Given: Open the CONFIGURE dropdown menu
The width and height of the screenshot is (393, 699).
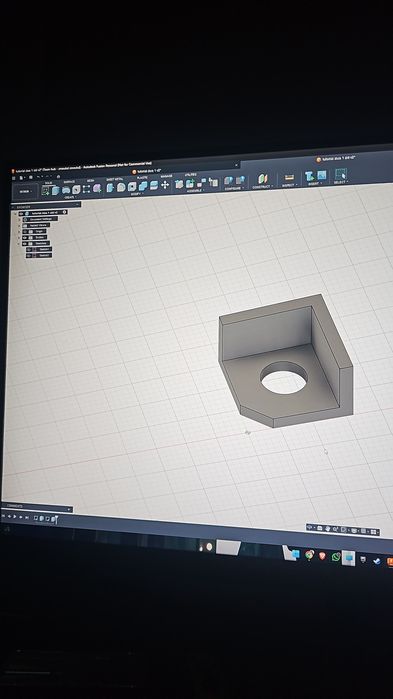Looking at the screenshot, I should pyautogui.click(x=234, y=188).
